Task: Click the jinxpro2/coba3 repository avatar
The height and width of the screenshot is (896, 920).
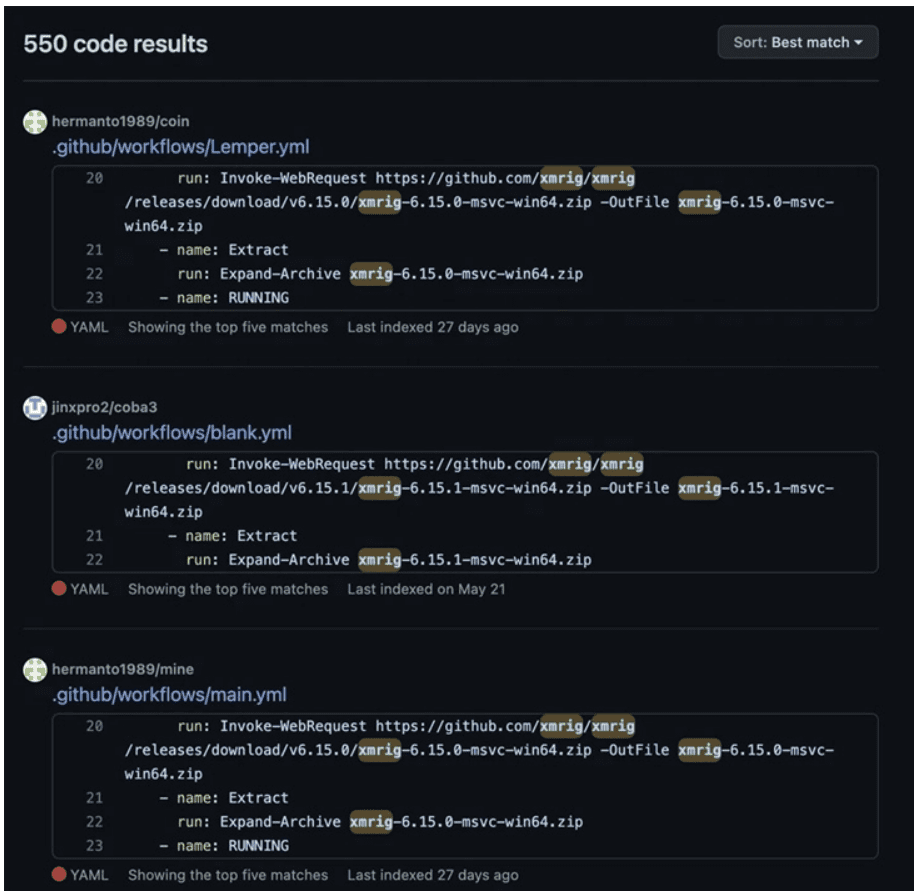Action: pyautogui.click(x=35, y=408)
